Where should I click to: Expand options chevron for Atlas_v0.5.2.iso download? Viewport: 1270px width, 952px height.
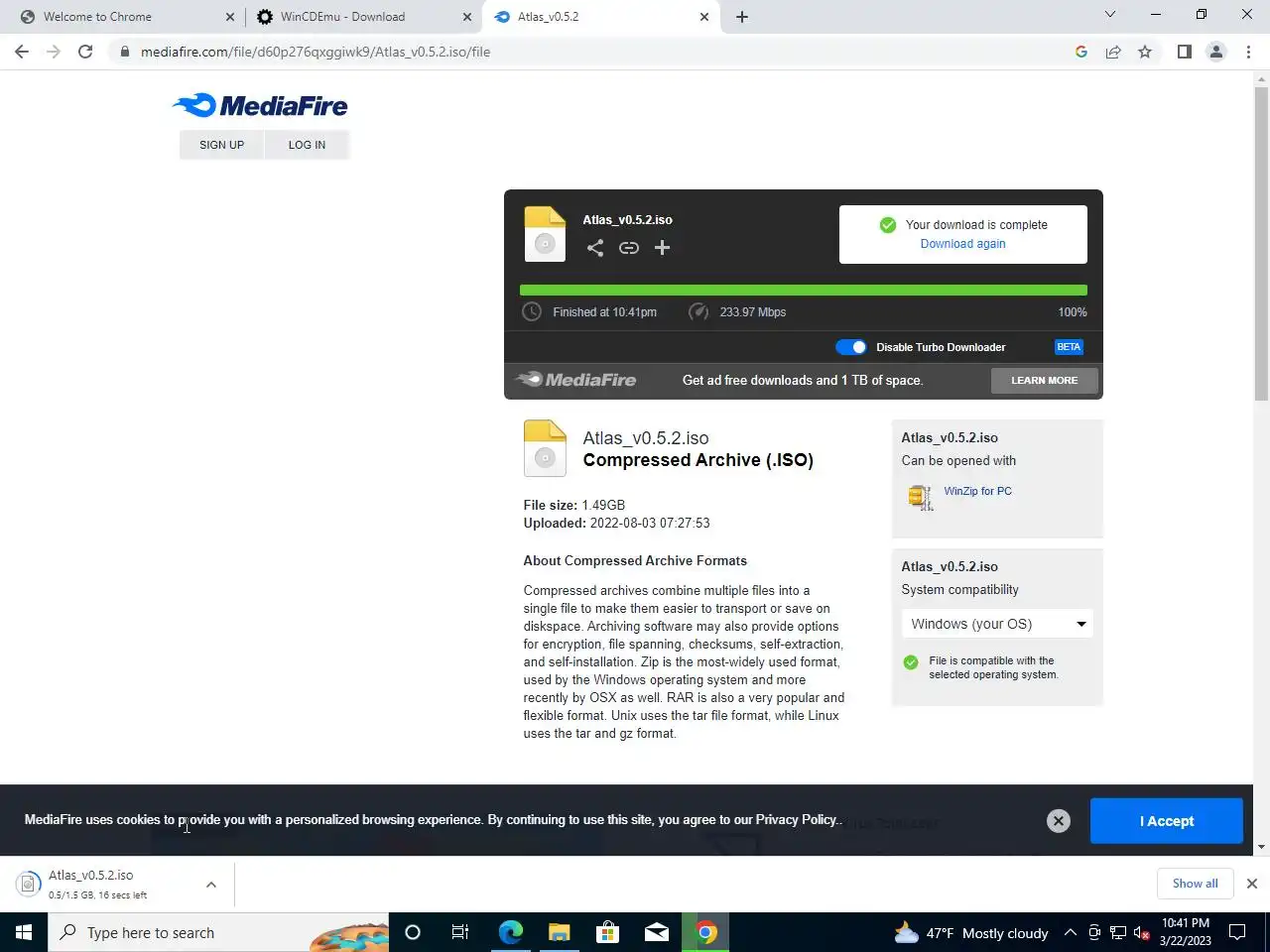[x=211, y=885]
